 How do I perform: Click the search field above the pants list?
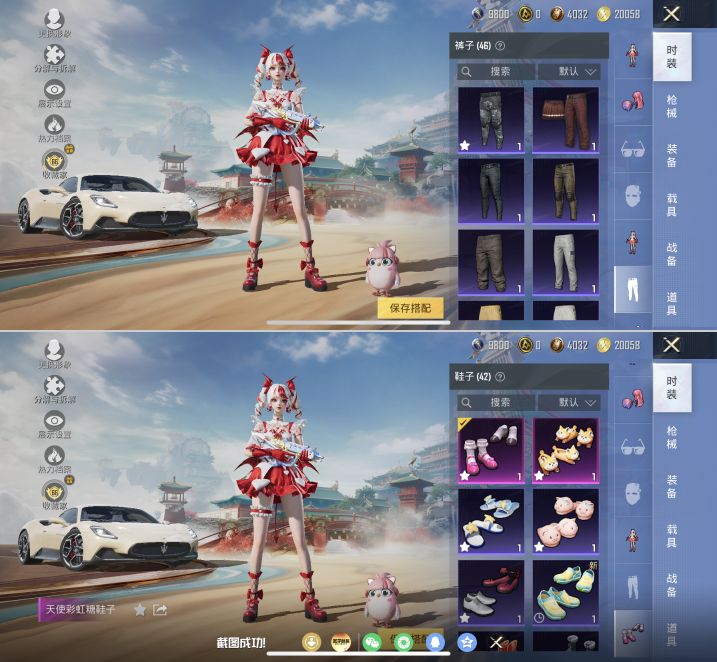pyautogui.click(x=496, y=72)
